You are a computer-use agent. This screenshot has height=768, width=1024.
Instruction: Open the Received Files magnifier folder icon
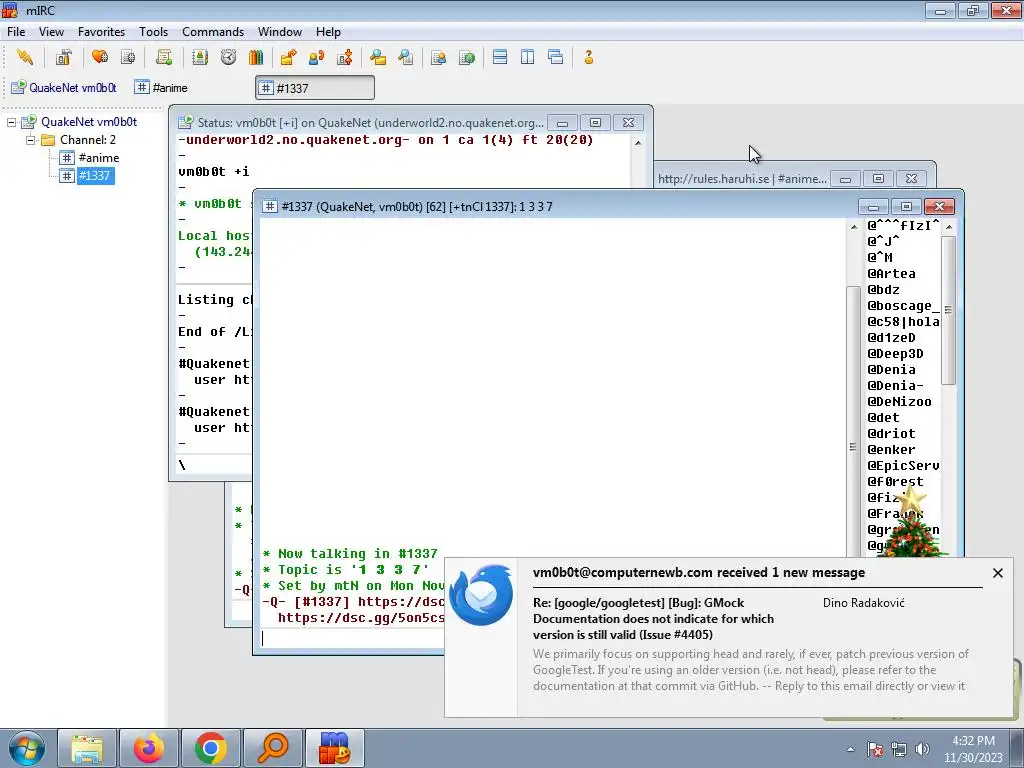tap(377, 57)
